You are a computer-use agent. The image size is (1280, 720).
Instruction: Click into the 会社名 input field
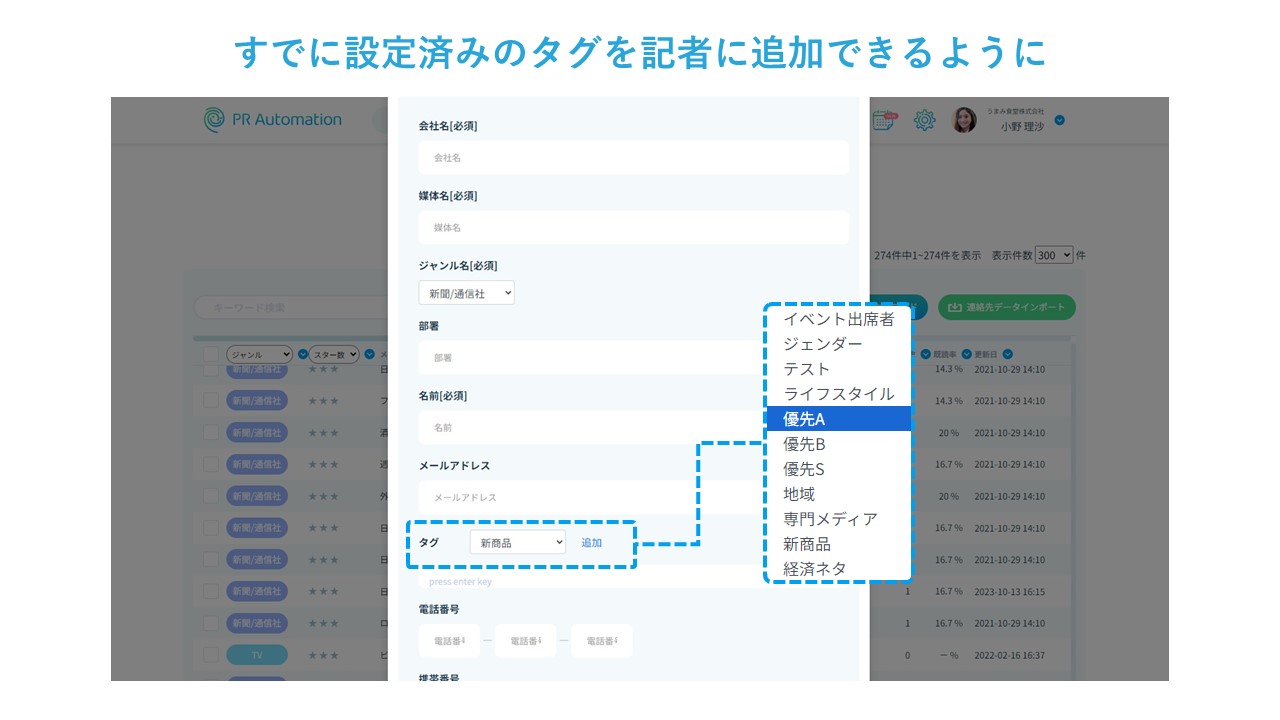coord(633,158)
